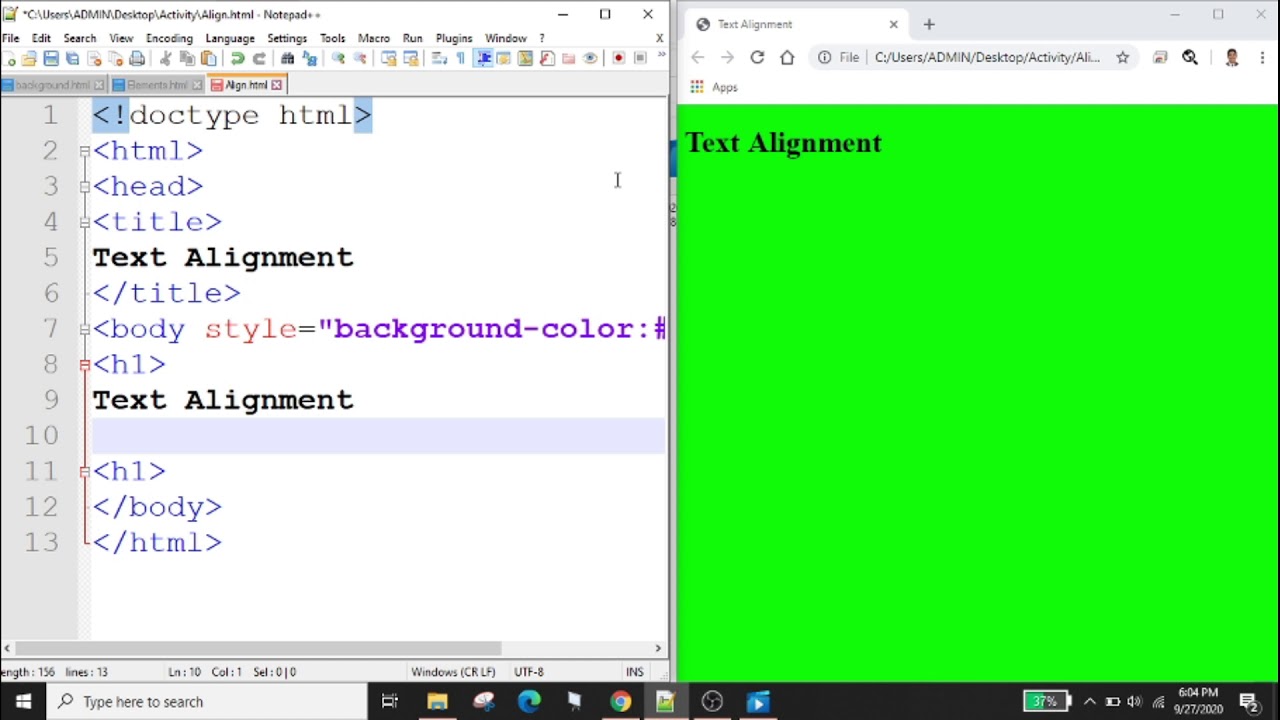Click the Zoom In magnifier icon in Notepad++
Screen dimensions: 1280x720
(338, 58)
